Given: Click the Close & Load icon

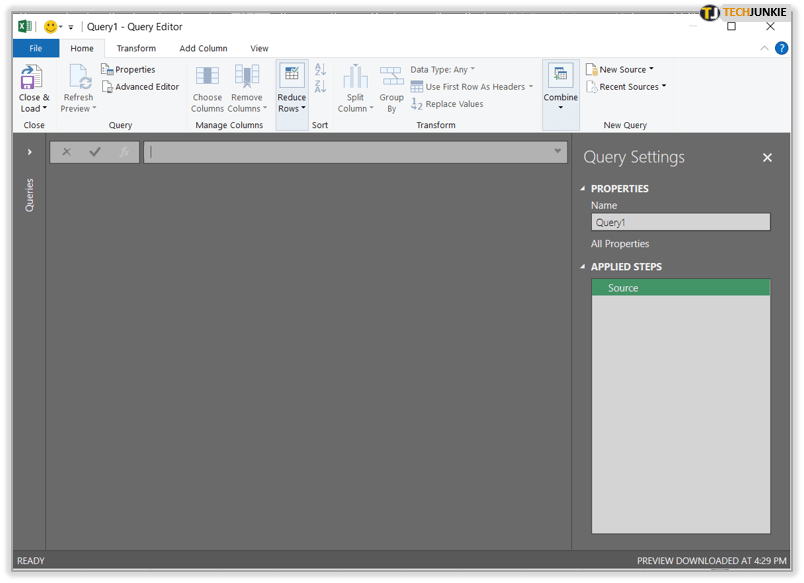Looking at the screenshot, I should (32, 77).
